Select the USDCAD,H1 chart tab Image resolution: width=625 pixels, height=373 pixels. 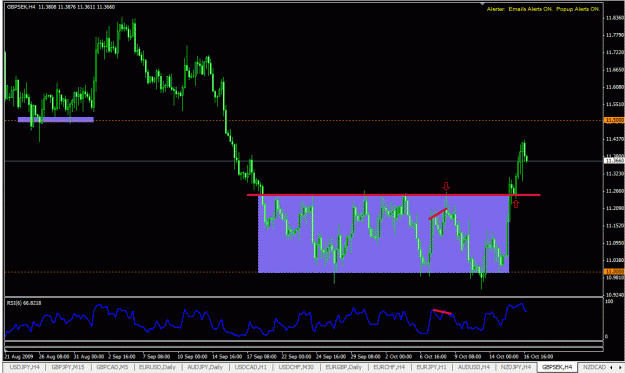(x=250, y=367)
